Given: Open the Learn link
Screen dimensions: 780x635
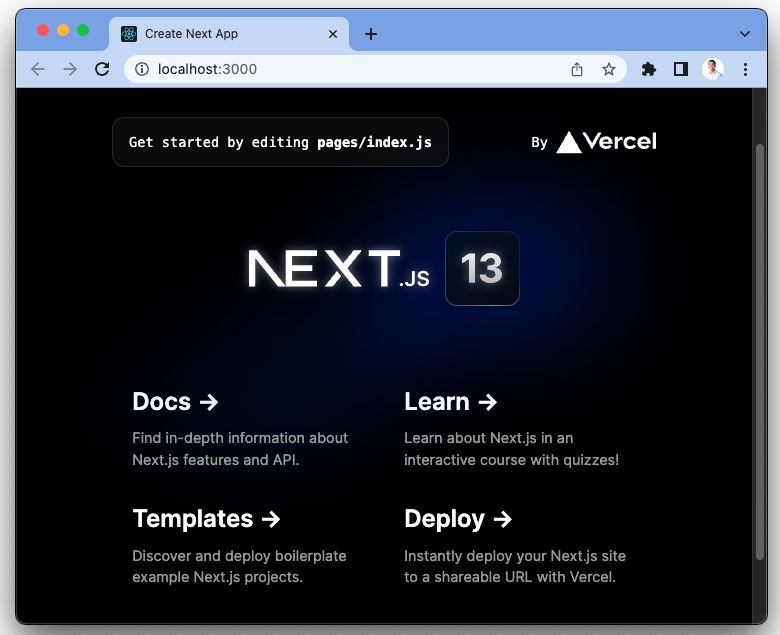Looking at the screenshot, I should (x=450, y=402).
